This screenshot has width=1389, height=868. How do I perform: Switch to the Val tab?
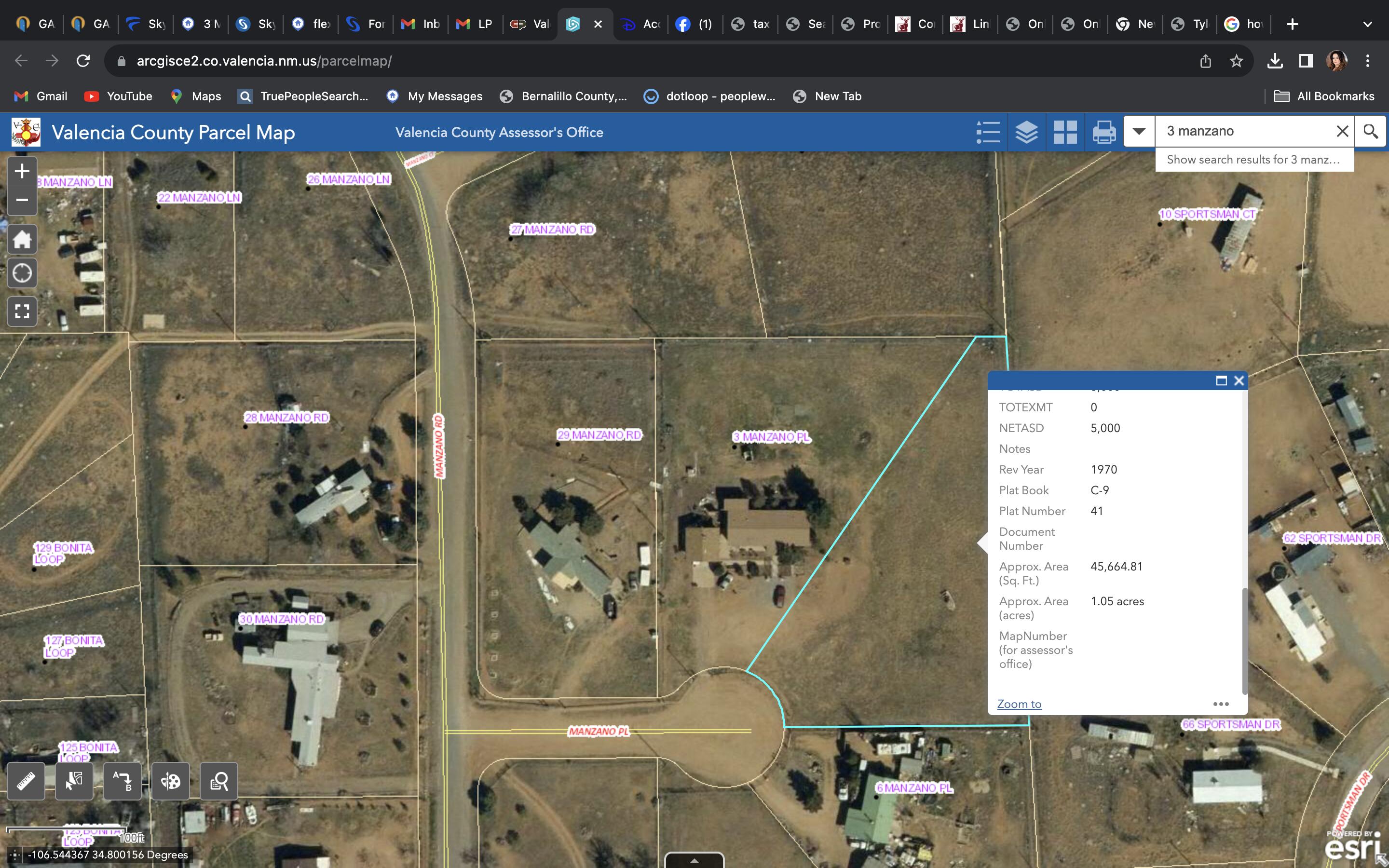[x=531, y=24]
